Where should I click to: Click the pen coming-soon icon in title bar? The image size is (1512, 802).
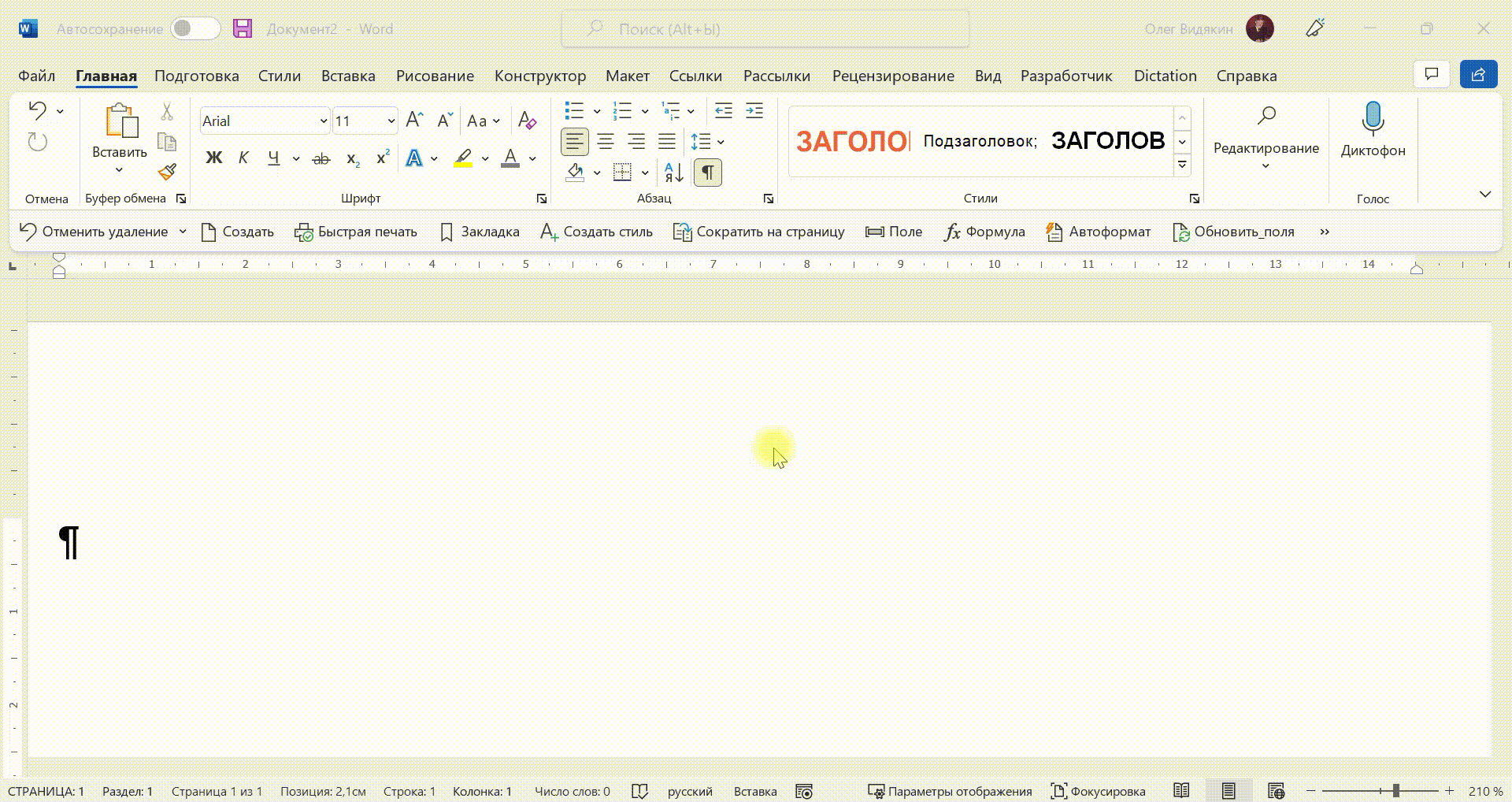tap(1315, 28)
